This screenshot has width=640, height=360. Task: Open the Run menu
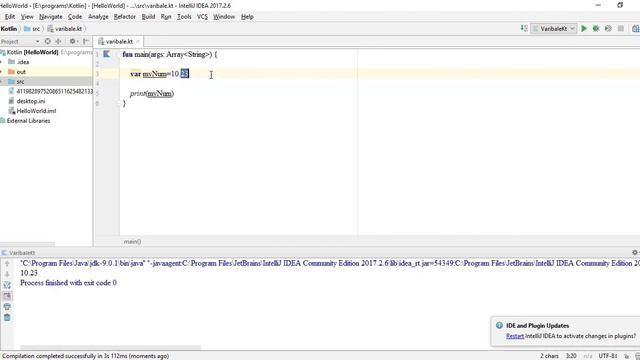click(166, 17)
